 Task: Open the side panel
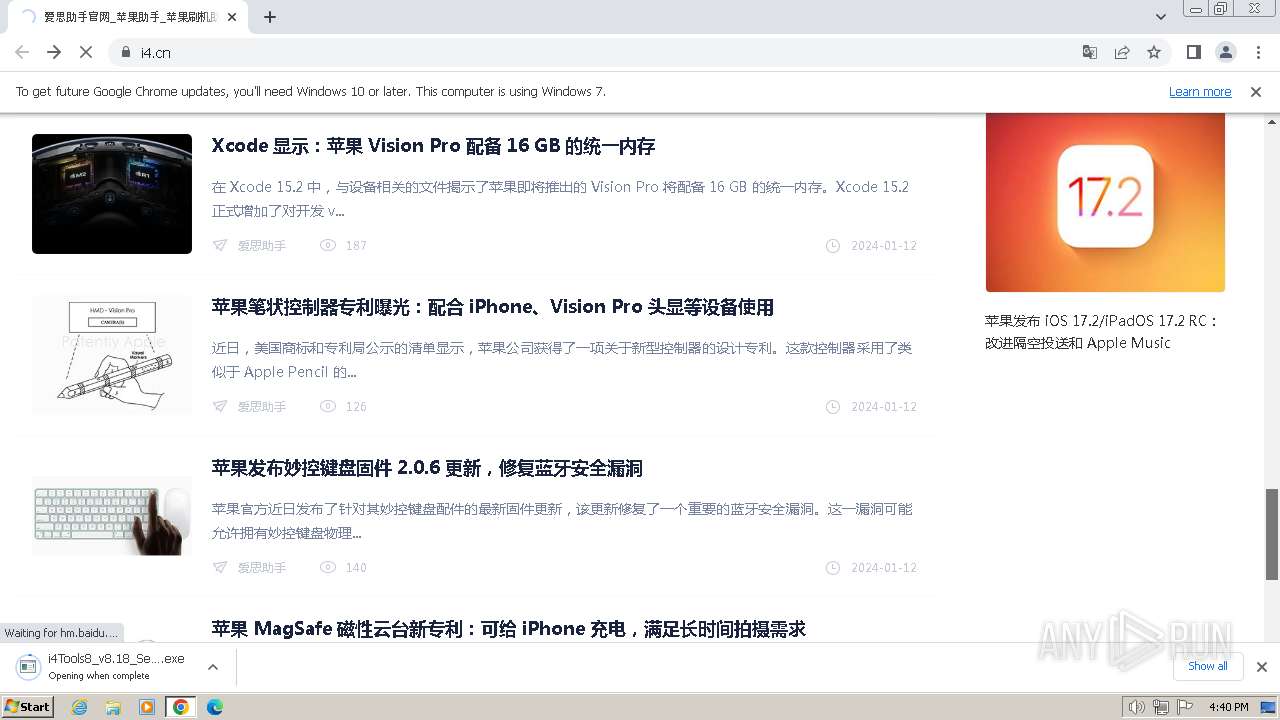click(x=1193, y=52)
